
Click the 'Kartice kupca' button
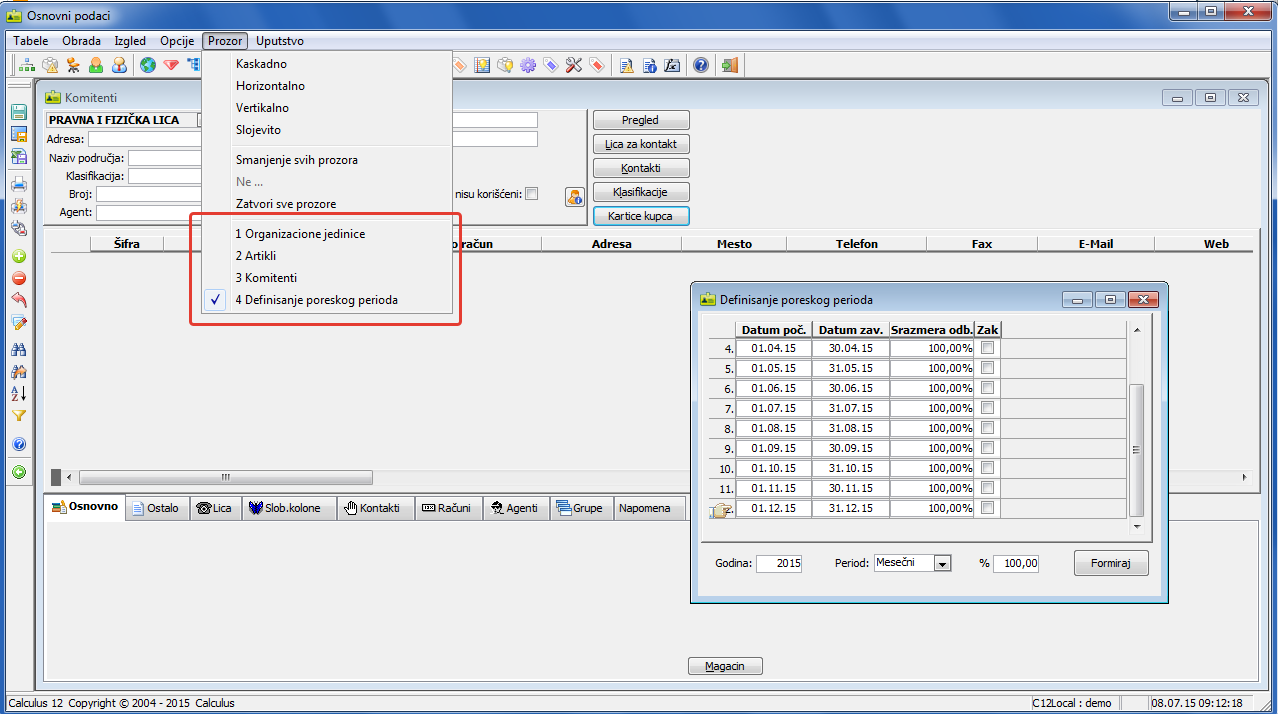[640, 216]
